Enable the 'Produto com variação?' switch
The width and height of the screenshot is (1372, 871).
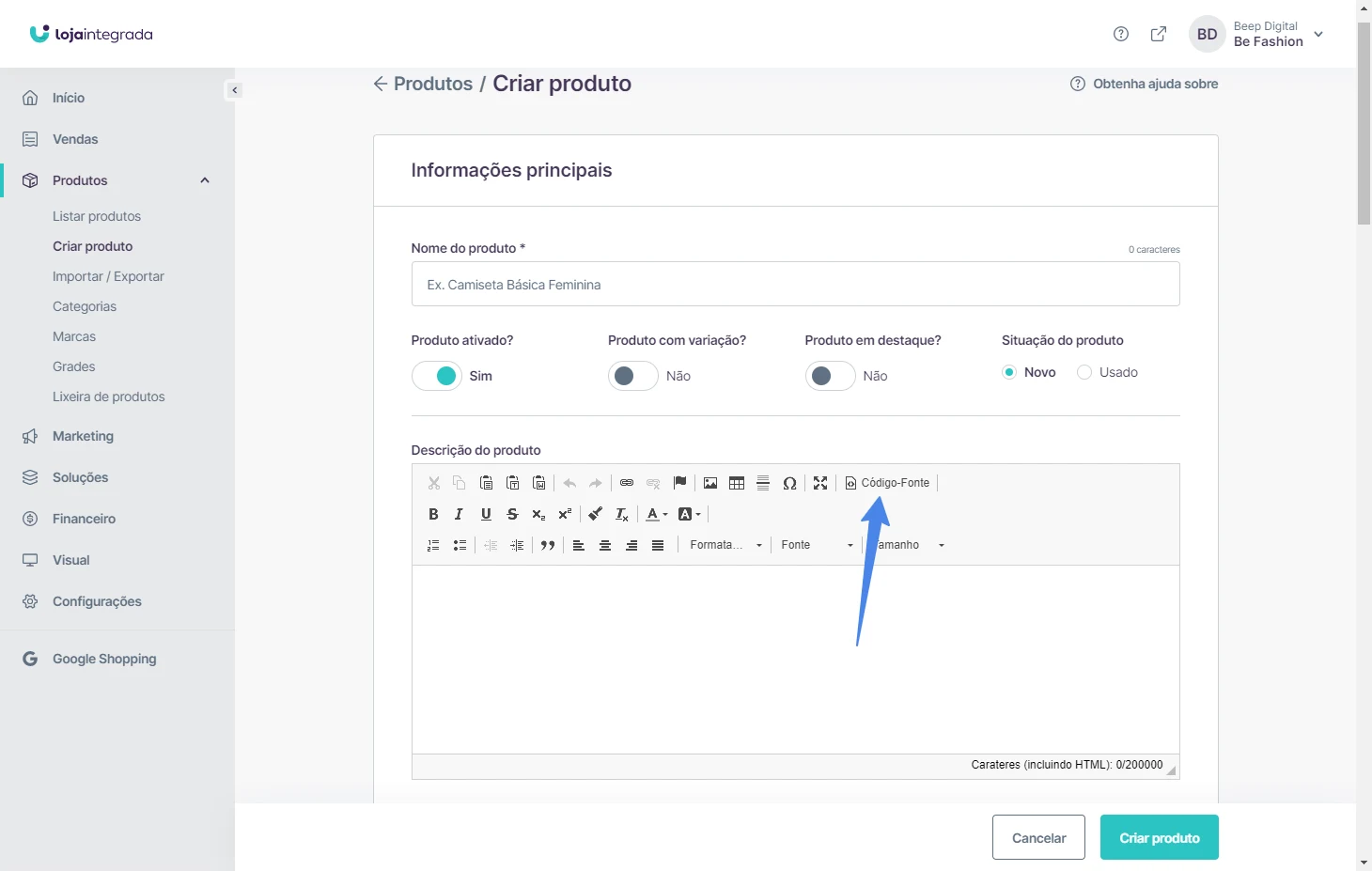tap(633, 376)
